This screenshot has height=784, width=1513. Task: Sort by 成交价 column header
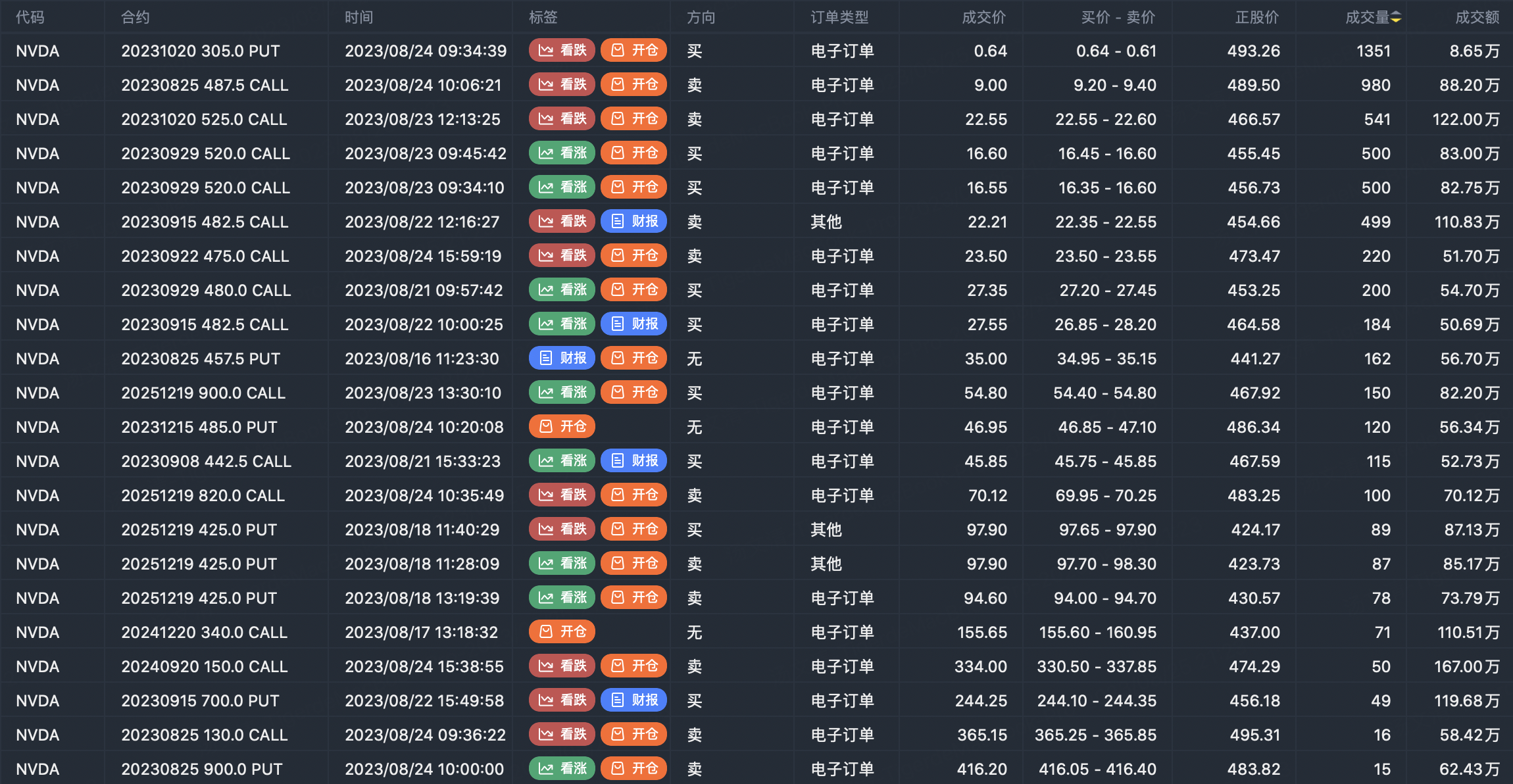(983, 18)
